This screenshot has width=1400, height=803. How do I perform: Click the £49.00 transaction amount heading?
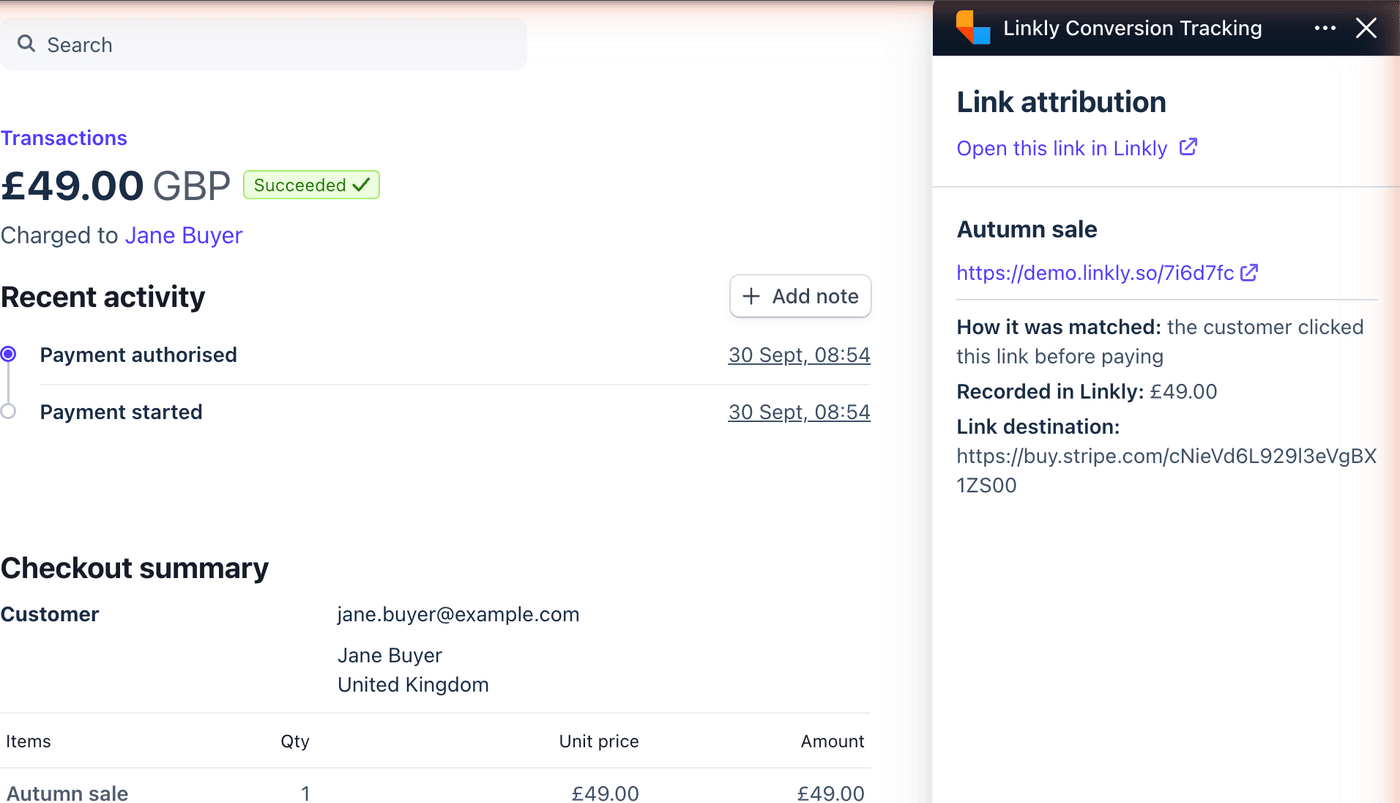(115, 186)
